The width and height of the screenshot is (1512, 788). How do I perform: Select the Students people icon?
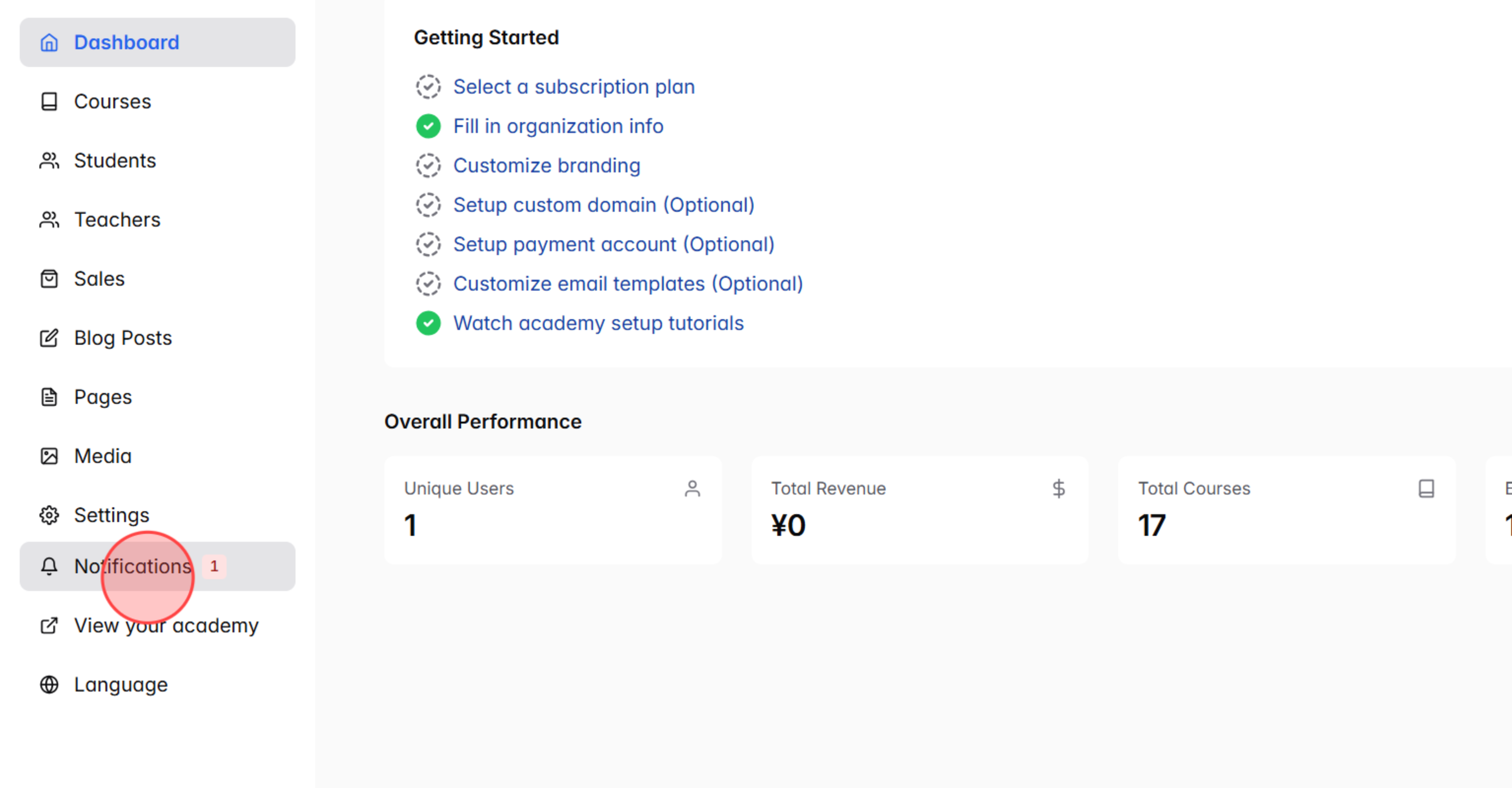(x=49, y=160)
